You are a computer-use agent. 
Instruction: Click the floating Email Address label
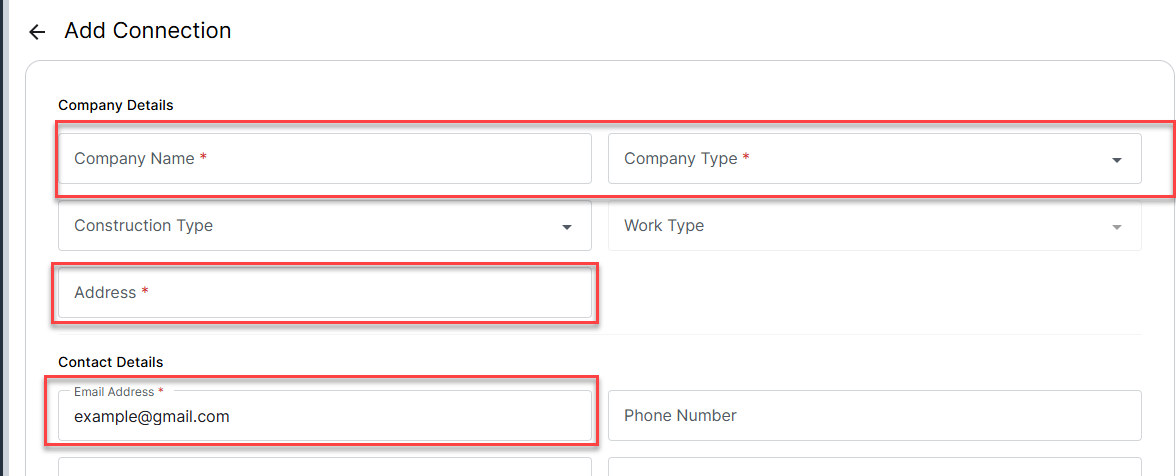(x=114, y=392)
